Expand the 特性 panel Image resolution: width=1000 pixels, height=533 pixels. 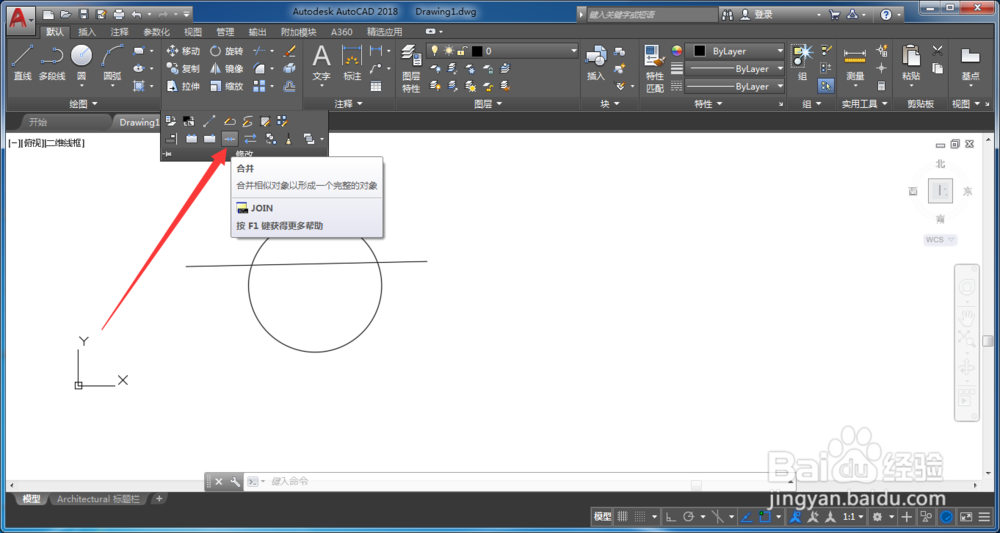tap(708, 103)
